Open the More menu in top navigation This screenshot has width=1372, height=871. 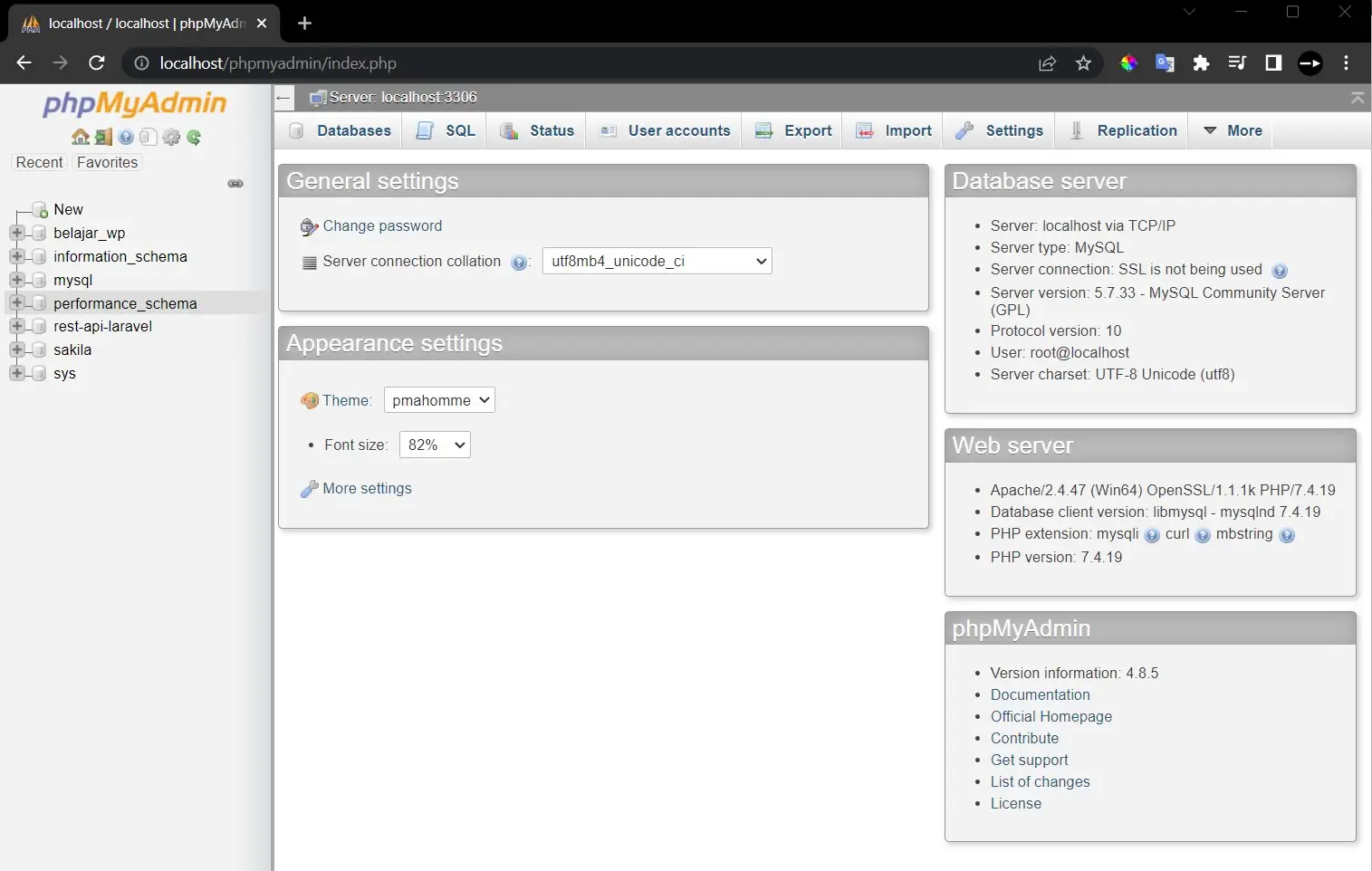coord(1233,130)
